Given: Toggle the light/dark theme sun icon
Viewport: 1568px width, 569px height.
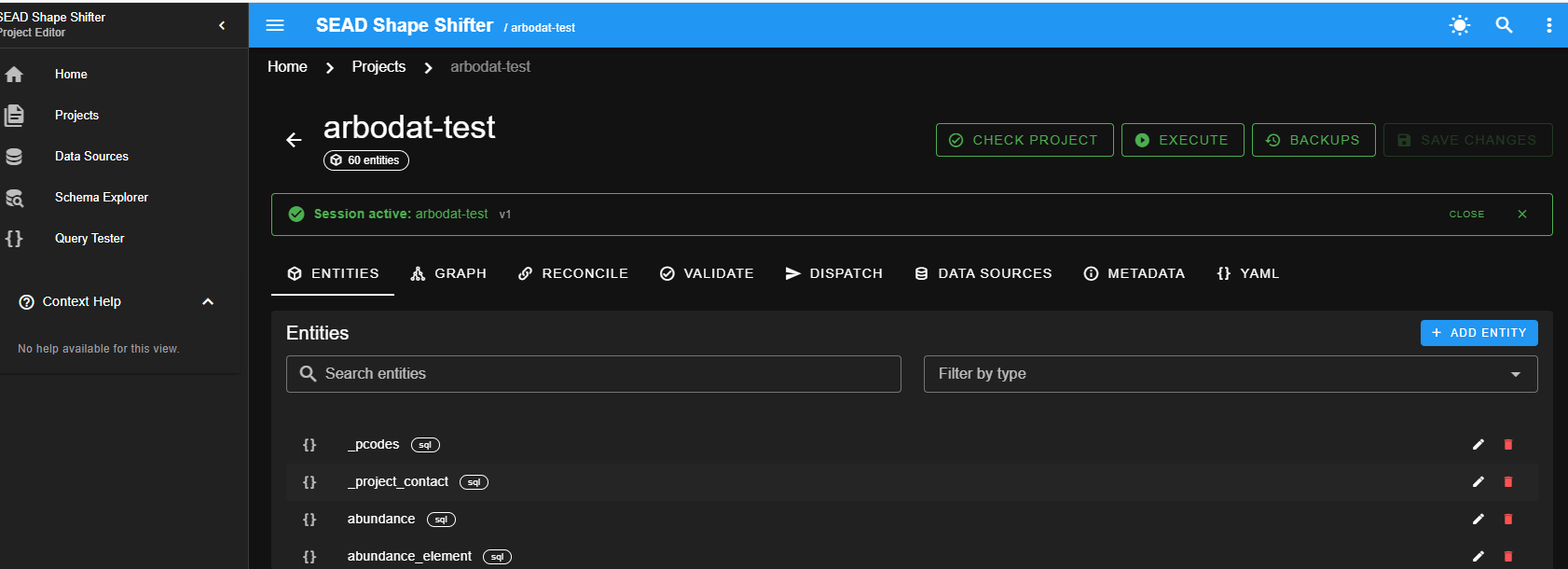Looking at the screenshot, I should click(x=1459, y=25).
